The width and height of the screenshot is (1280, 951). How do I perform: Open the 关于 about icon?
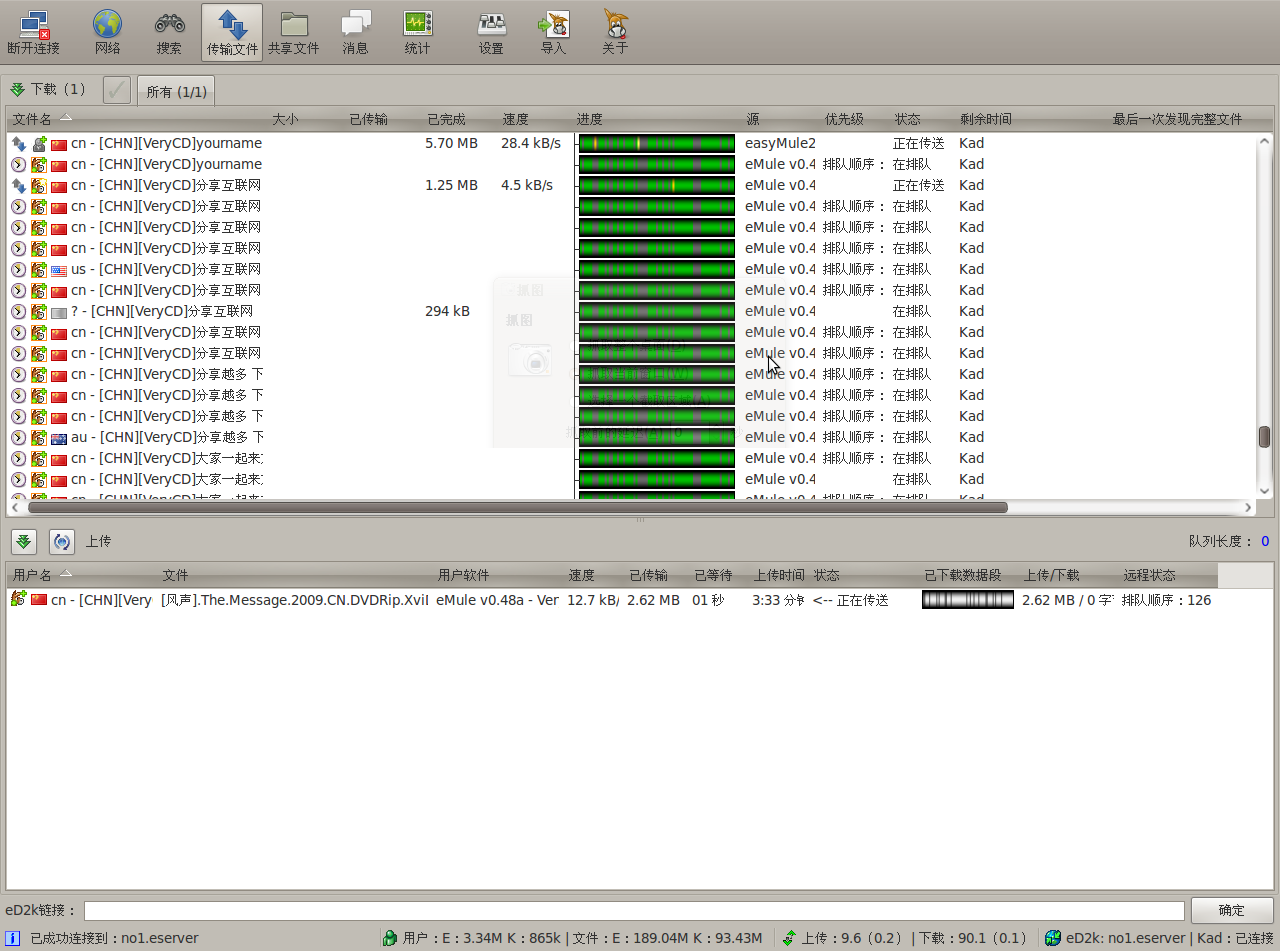click(615, 32)
